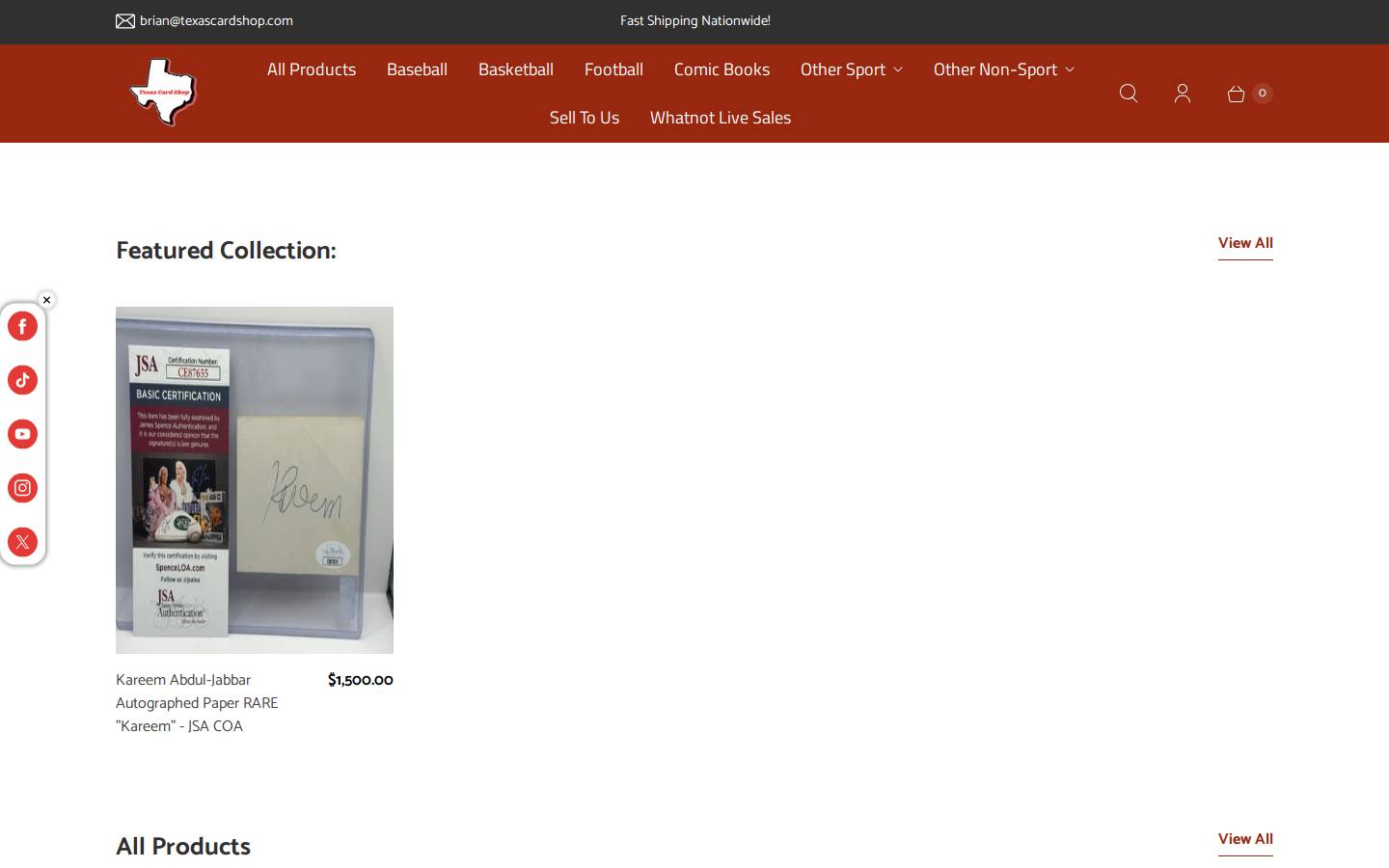Open the search magnifier icon
Screen dimensions: 1389x868
(x=1129, y=94)
